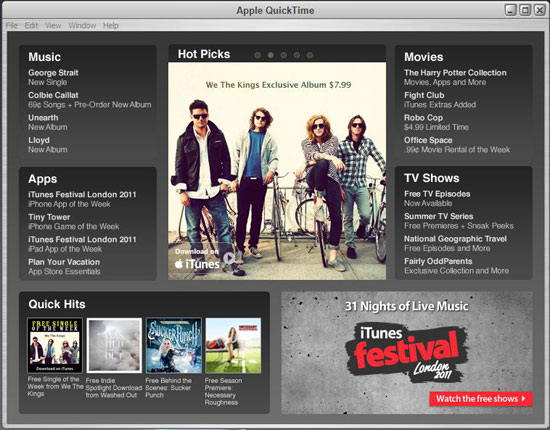This screenshot has width=550, height=430.
Task: Click the iTunes festival London 2011 logo
Action: (x=406, y=352)
